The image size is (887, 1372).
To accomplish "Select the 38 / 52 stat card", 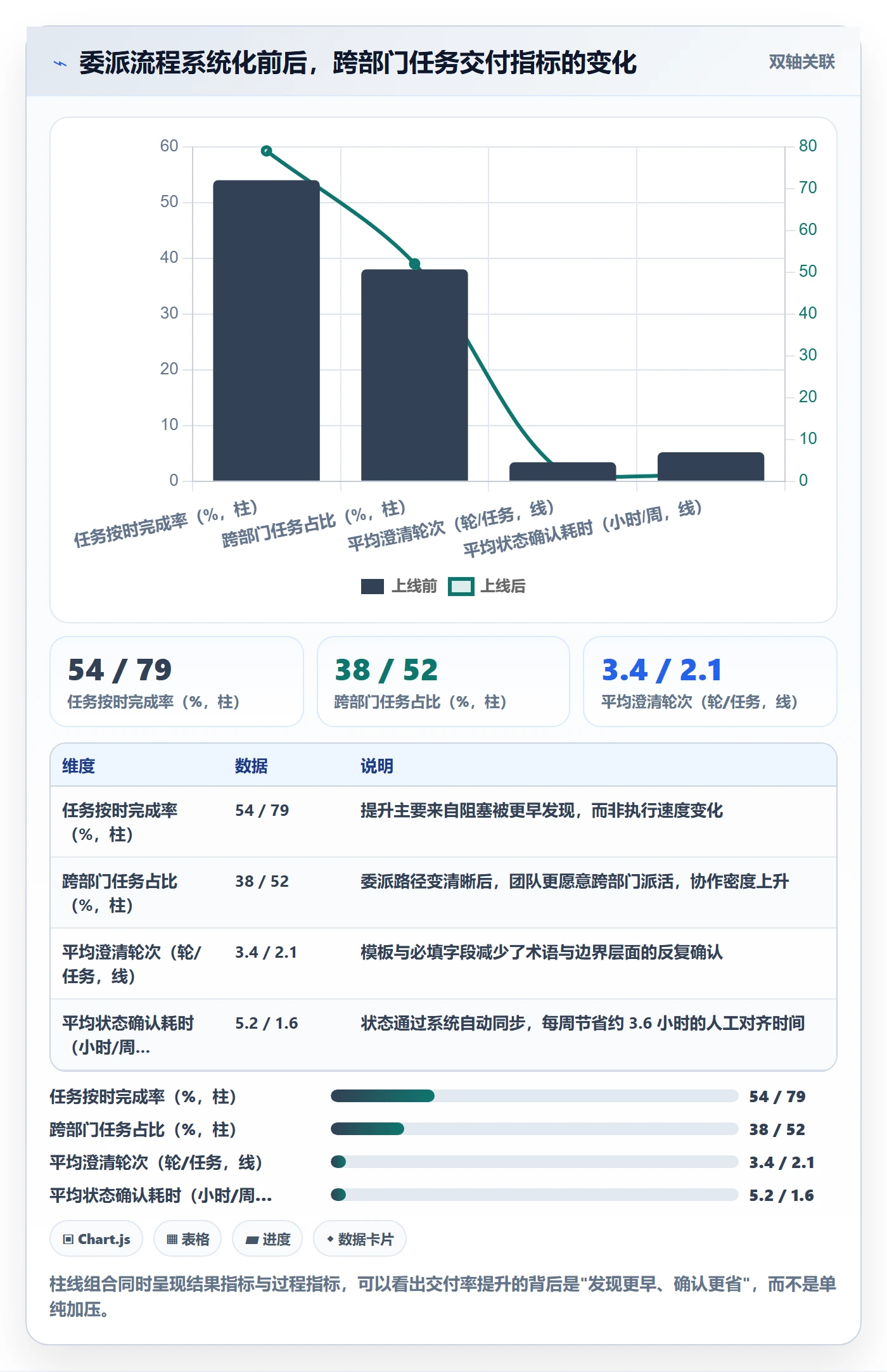I will [x=443, y=682].
